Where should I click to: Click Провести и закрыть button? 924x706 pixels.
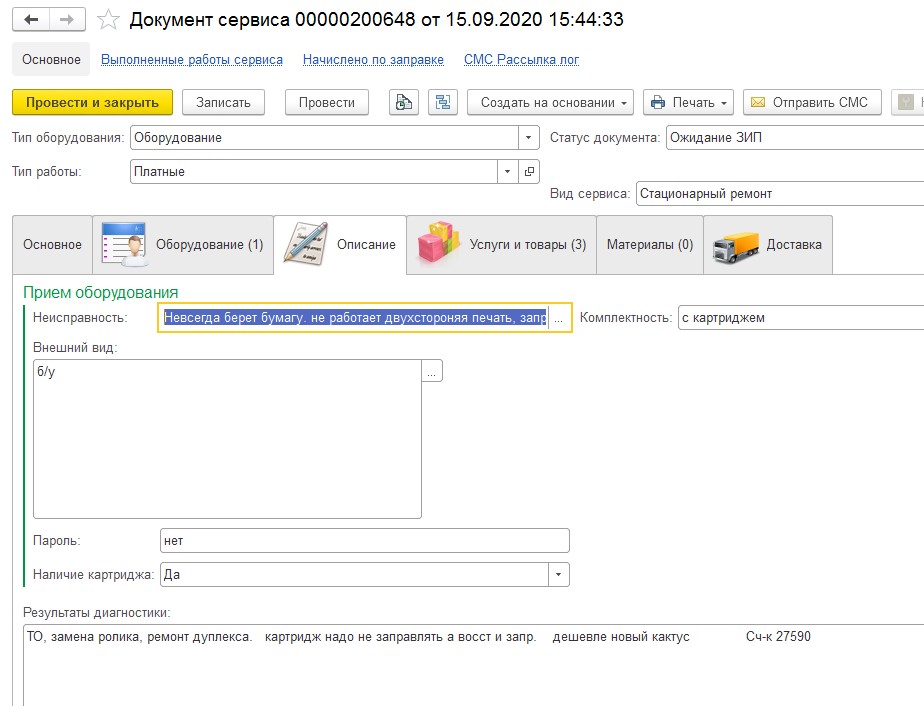pos(93,103)
